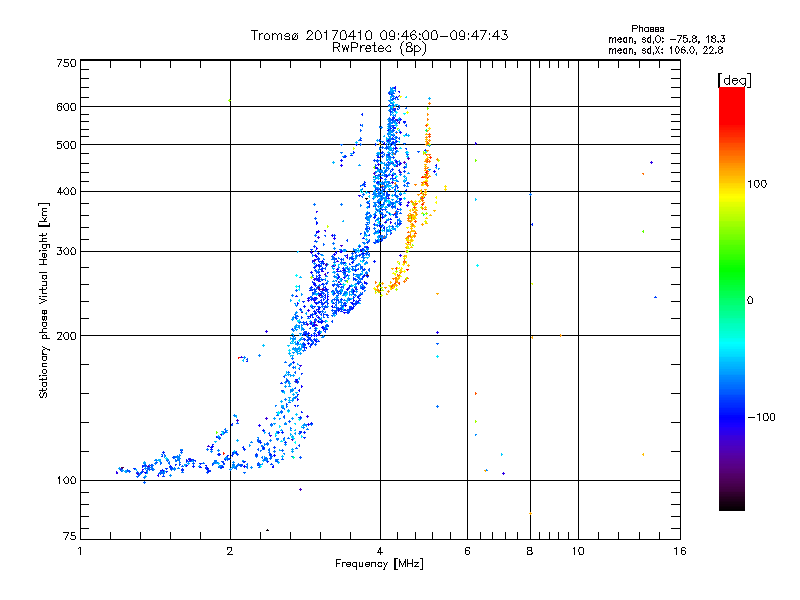Click y-axis tick label '600'
This screenshot has width=800, height=600.
click(x=66, y=107)
